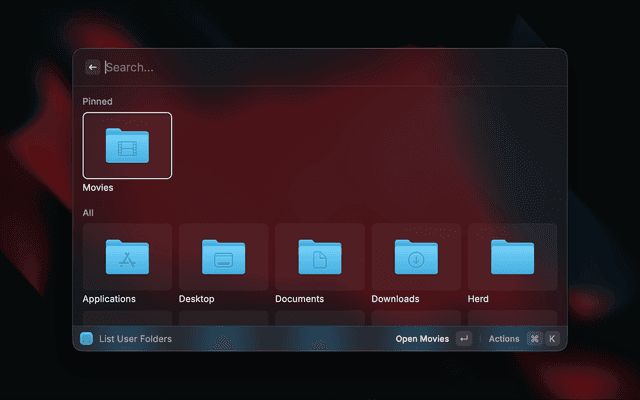
Task: Open the Desktop folder icon
Action: (224, 257)
